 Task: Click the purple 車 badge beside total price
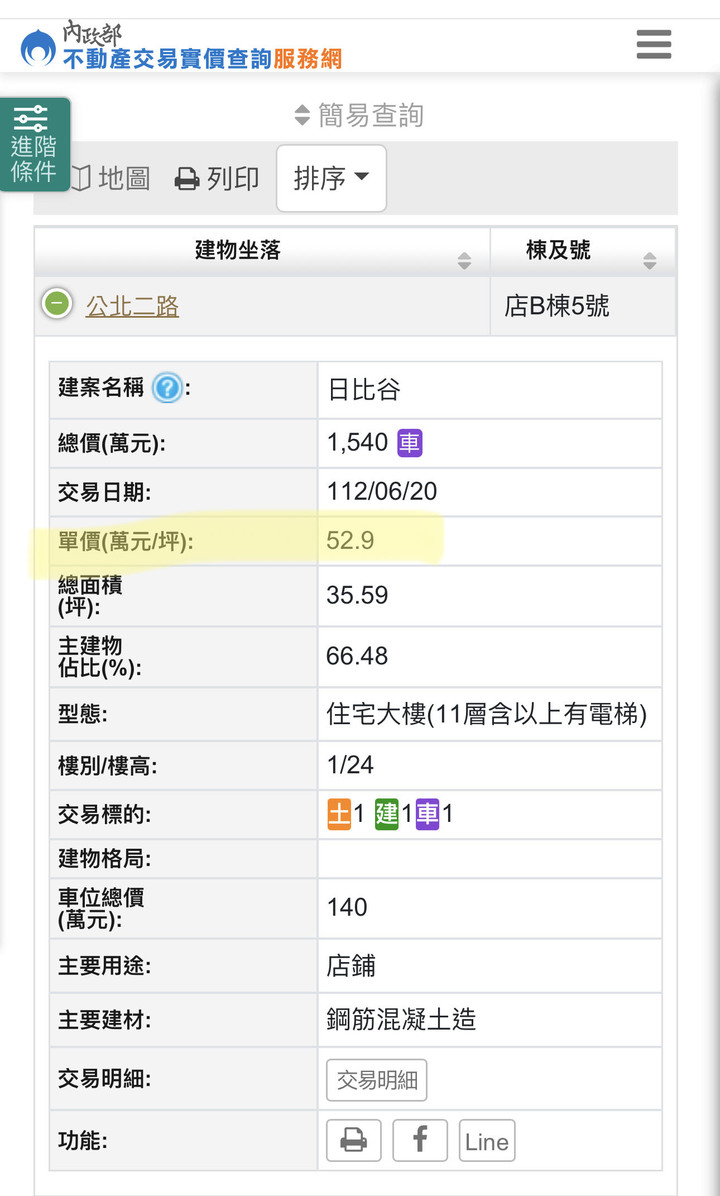tap(410, 442)
